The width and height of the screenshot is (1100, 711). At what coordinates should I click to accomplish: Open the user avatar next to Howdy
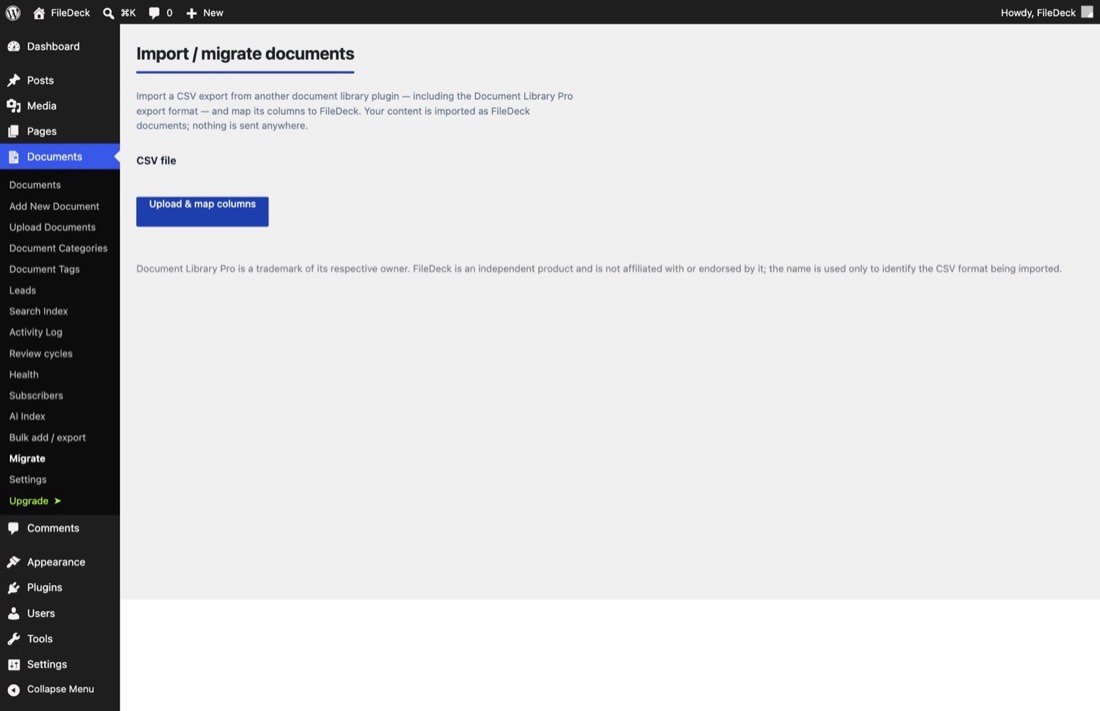click(1087, 12)
